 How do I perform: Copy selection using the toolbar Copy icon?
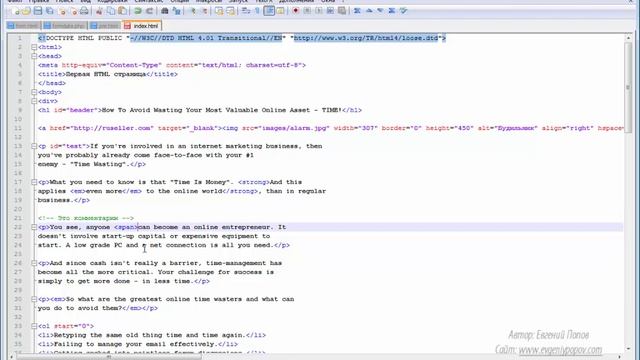111,11
